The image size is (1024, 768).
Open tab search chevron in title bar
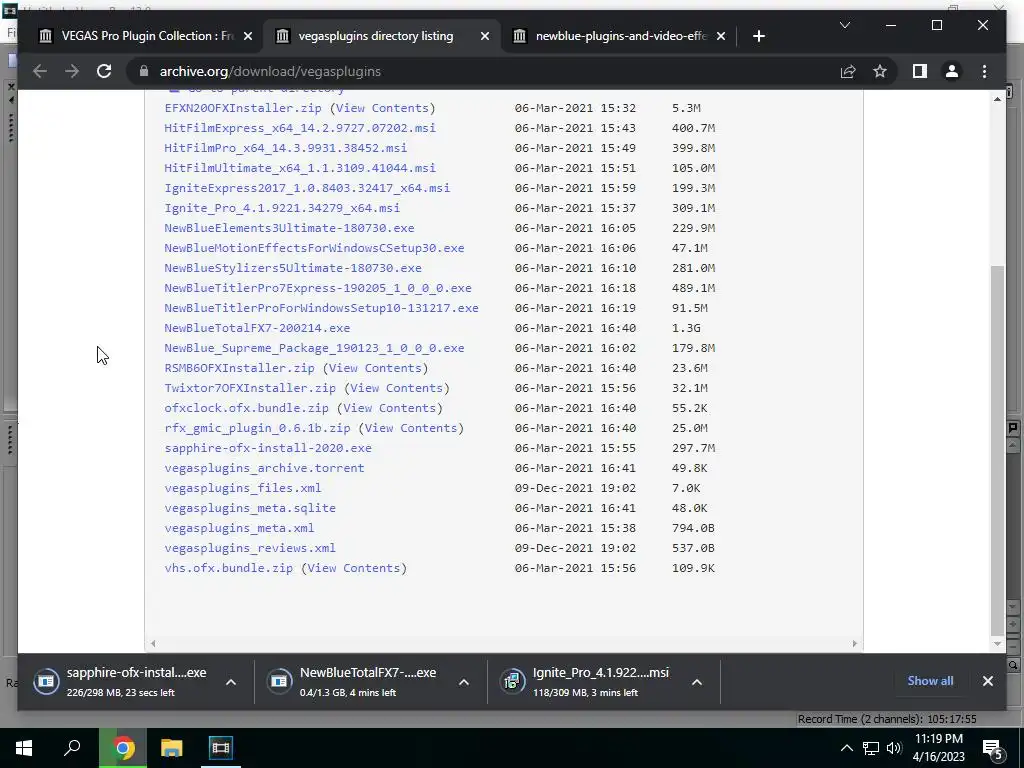[x=844, y=25]
